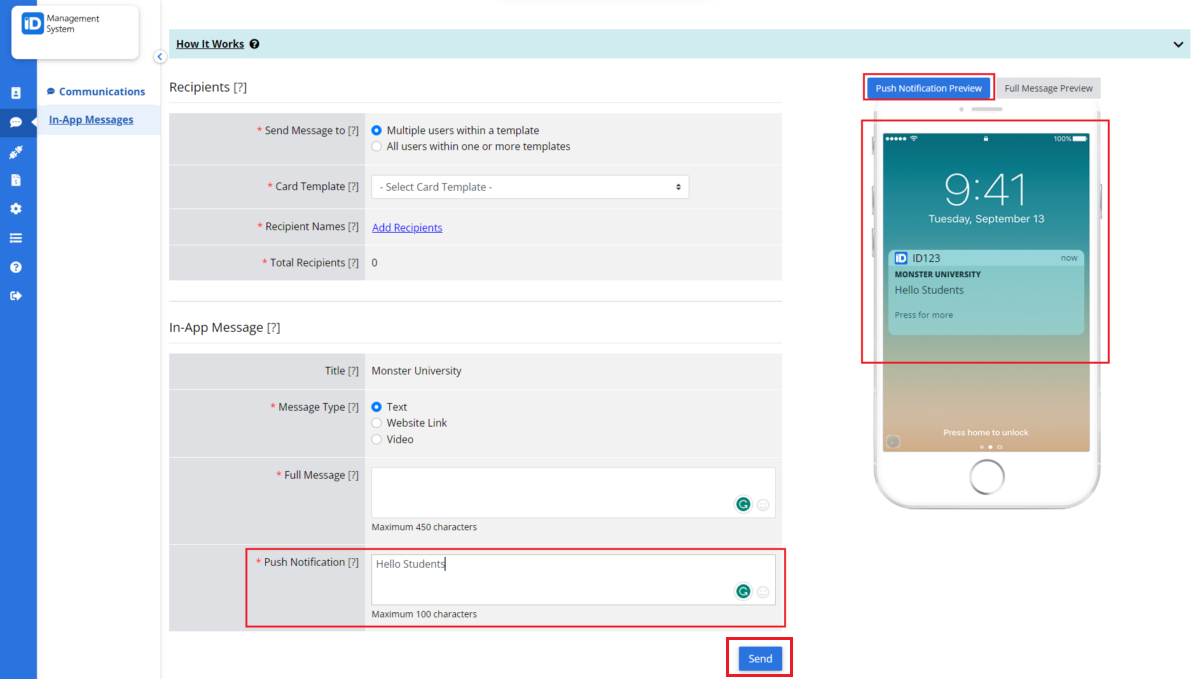Open In-App Messages menu item
The width and height of the screenshot is (1200, 679).
click(x=91, y=120)
